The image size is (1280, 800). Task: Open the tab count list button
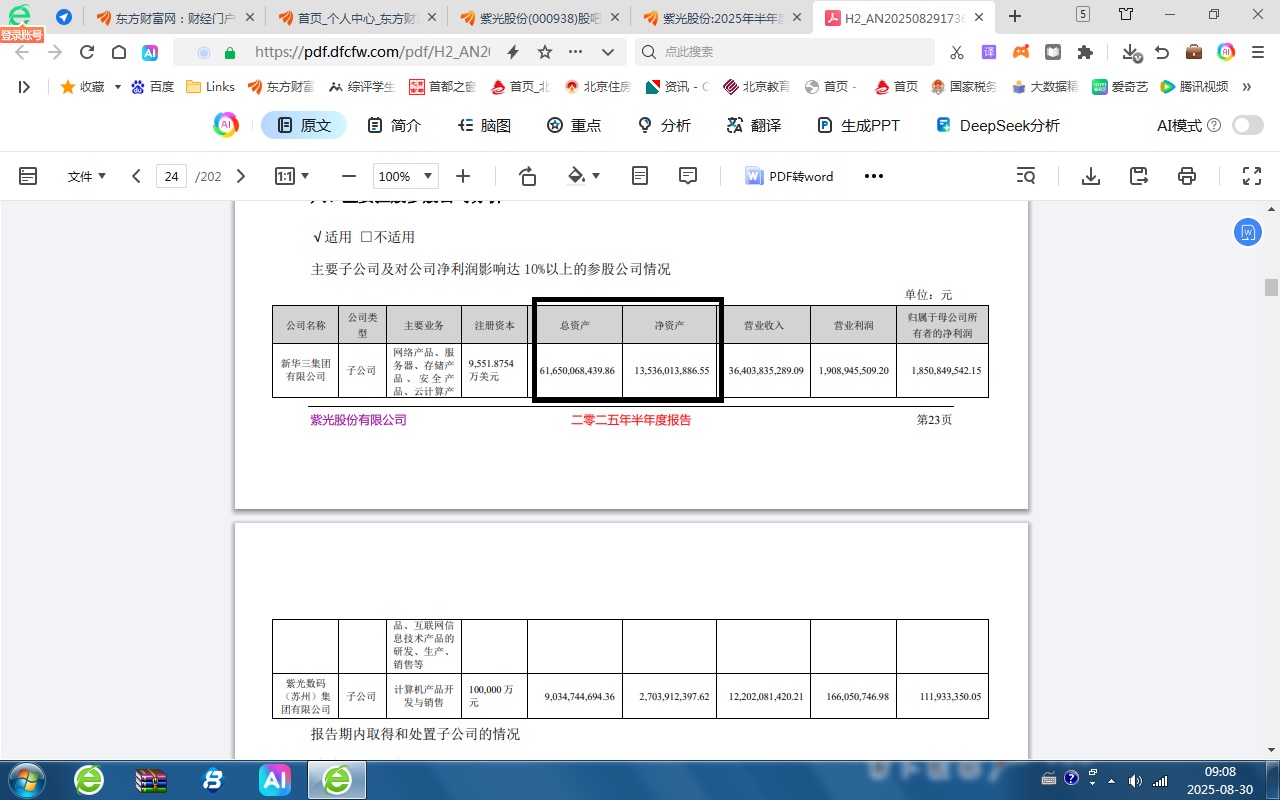coord(1083,14)
